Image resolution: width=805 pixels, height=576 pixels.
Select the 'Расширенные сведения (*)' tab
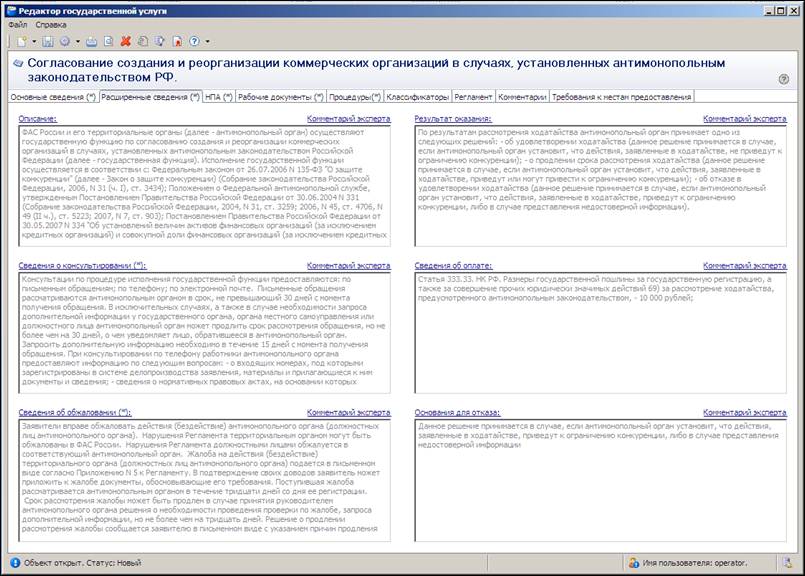(150, 97)
